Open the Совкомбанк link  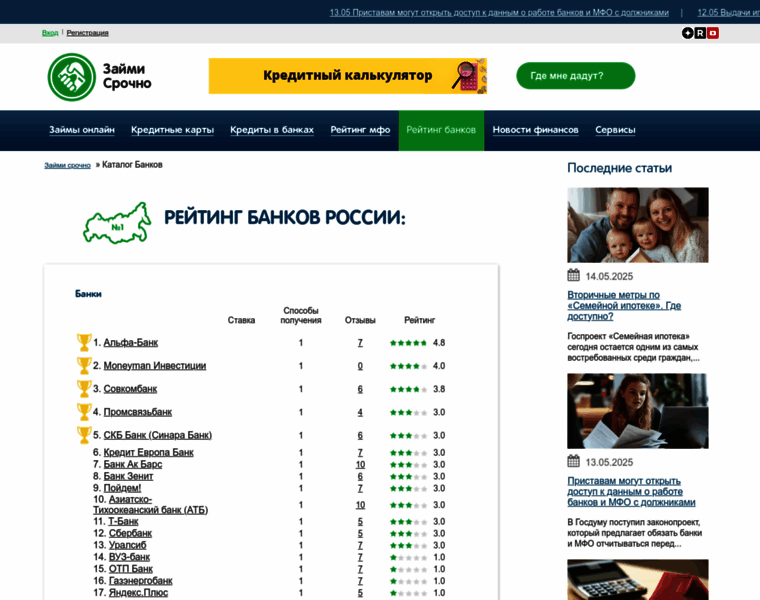tap(130, 389)
